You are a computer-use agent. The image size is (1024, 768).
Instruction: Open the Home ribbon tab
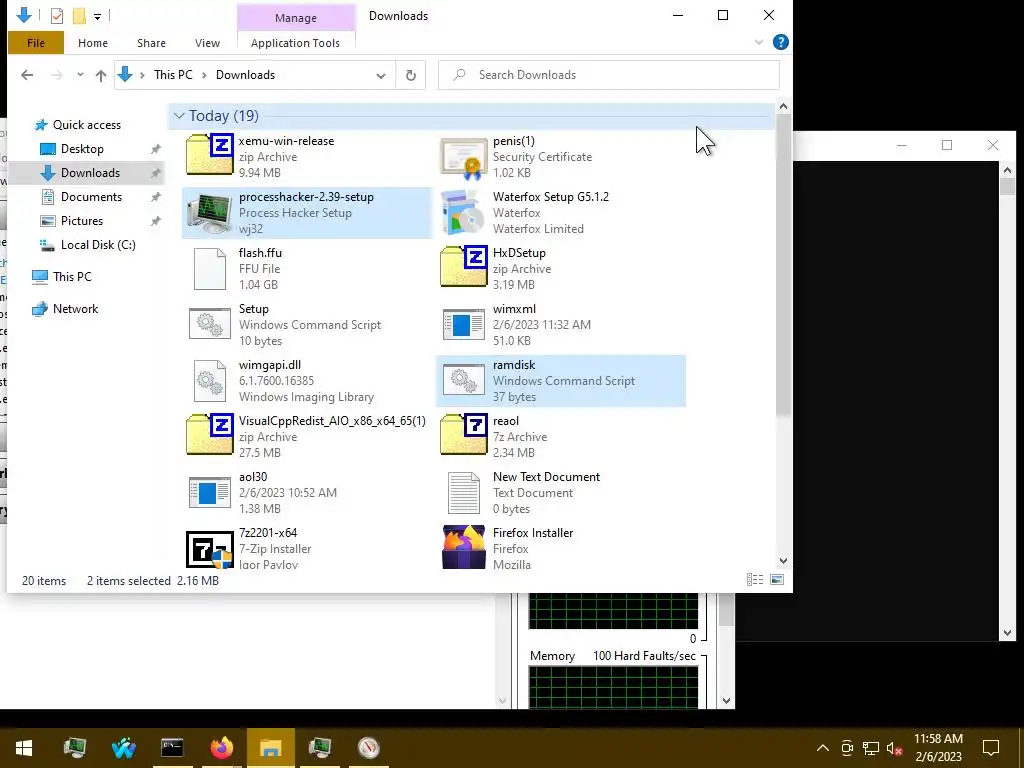pos(93,43)
